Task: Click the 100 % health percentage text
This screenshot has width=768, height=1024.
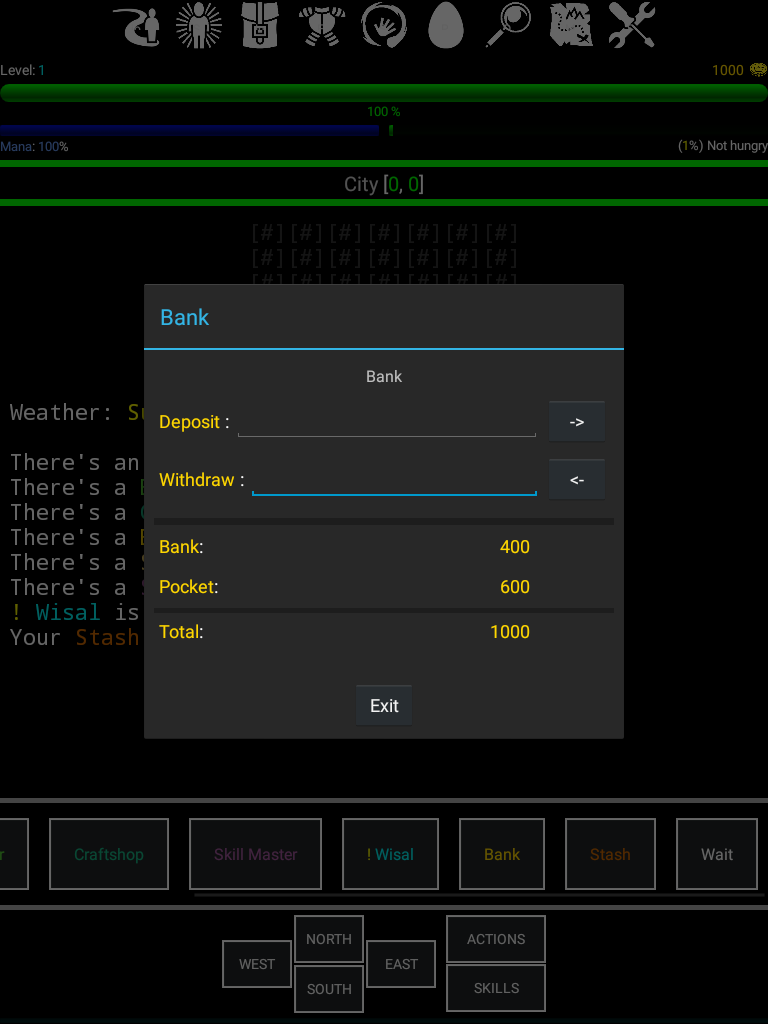Action: [383, 112]
